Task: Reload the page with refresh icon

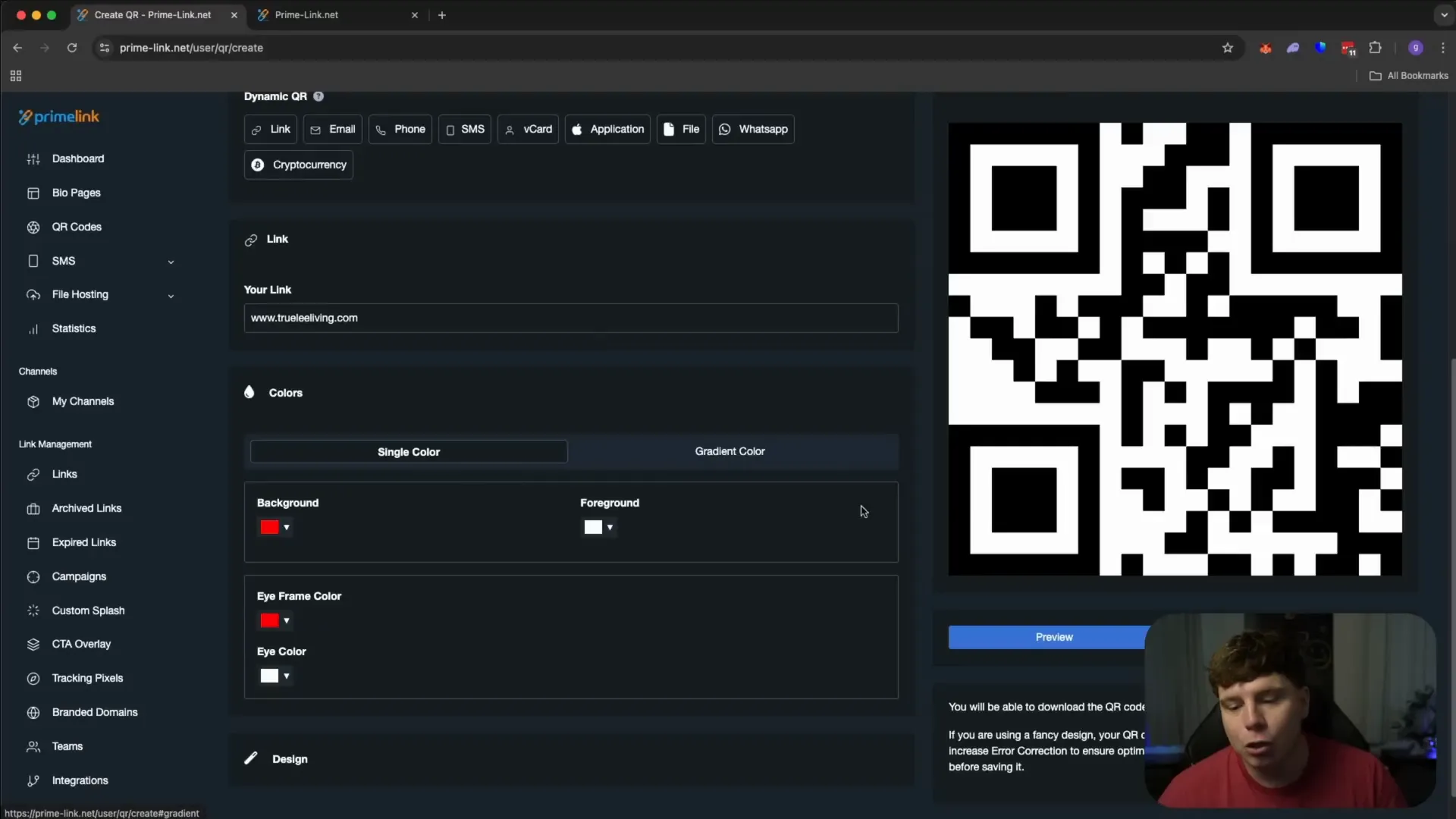Action: [72, 48]
